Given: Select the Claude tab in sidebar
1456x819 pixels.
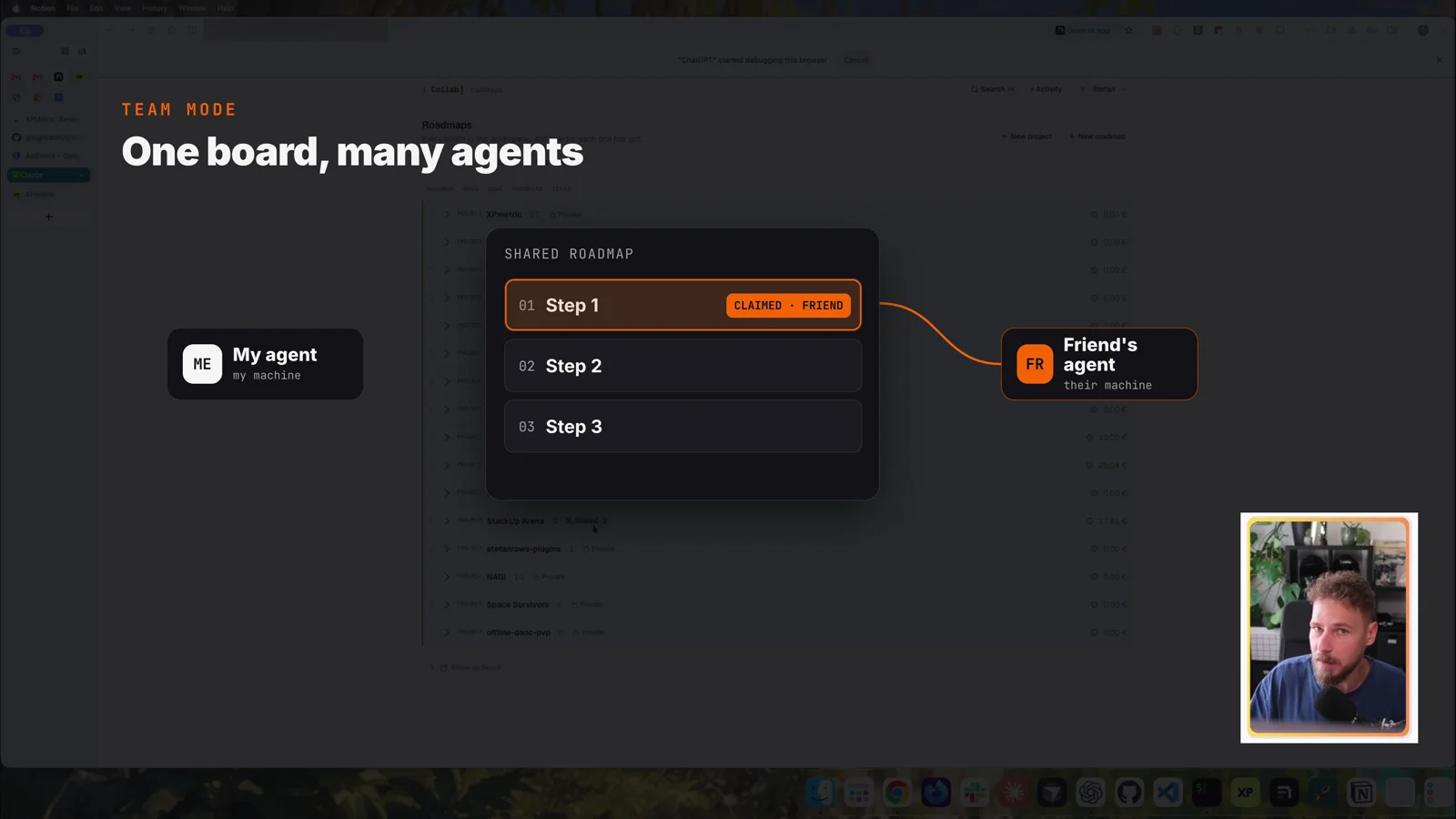Looking at the screenshot, I should 49,175.
